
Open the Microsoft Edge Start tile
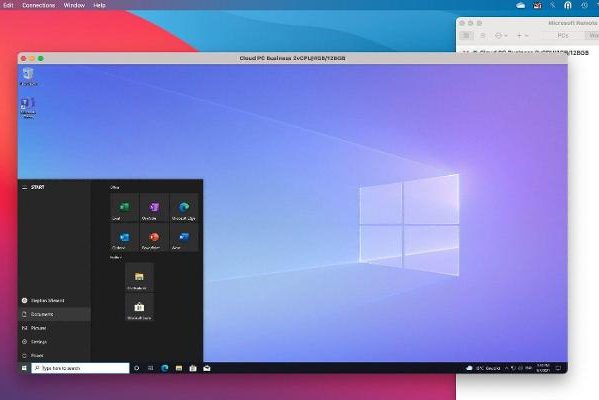coord(184,207)
